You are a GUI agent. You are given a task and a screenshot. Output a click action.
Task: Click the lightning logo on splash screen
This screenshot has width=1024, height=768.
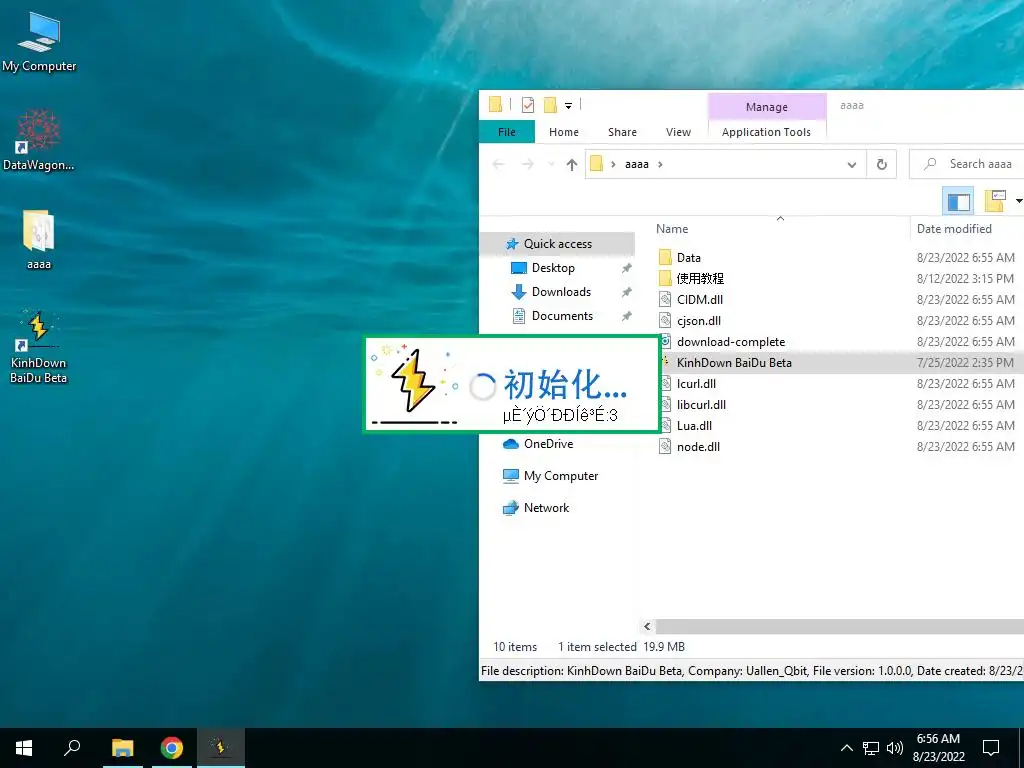click(x=412, y=383)
